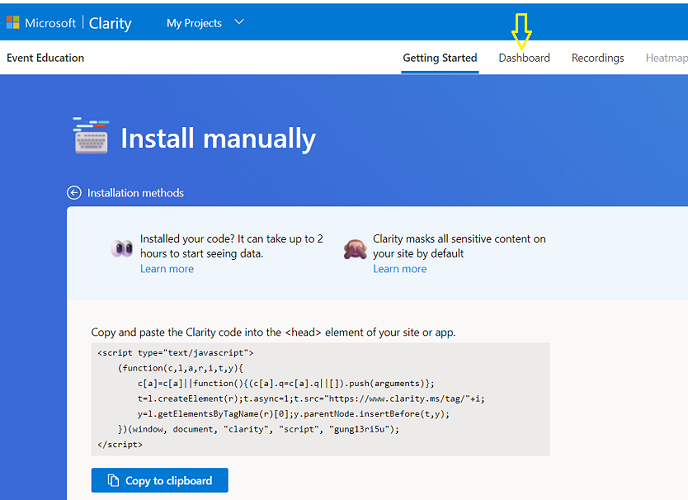Image resolution: width=688 pixels, height=500 pixels.
Task: Open the partially visible Heatmaps tab
Action: [x=666, y=58]
